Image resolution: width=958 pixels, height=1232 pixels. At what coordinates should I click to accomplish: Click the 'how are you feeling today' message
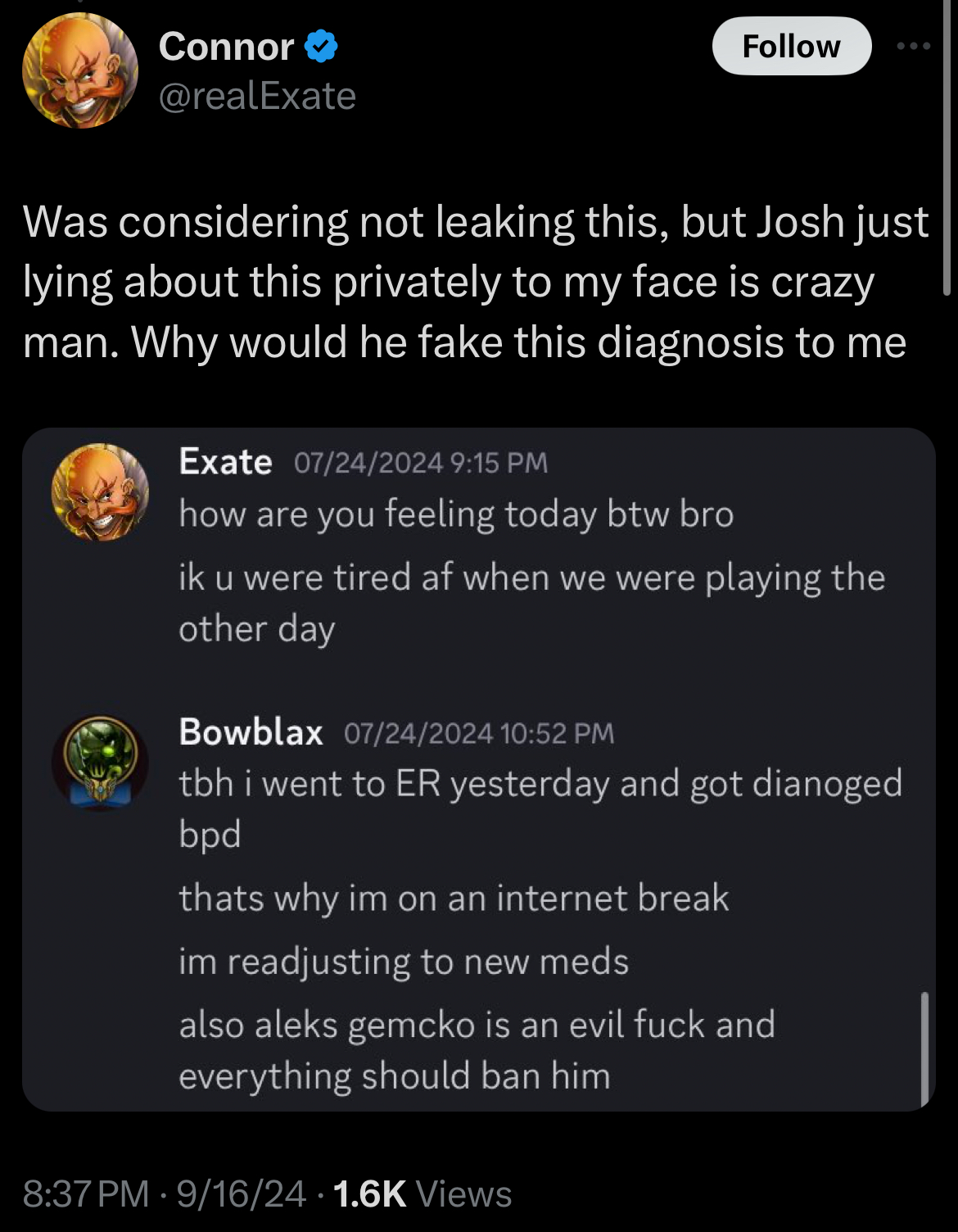coord(456,515)
